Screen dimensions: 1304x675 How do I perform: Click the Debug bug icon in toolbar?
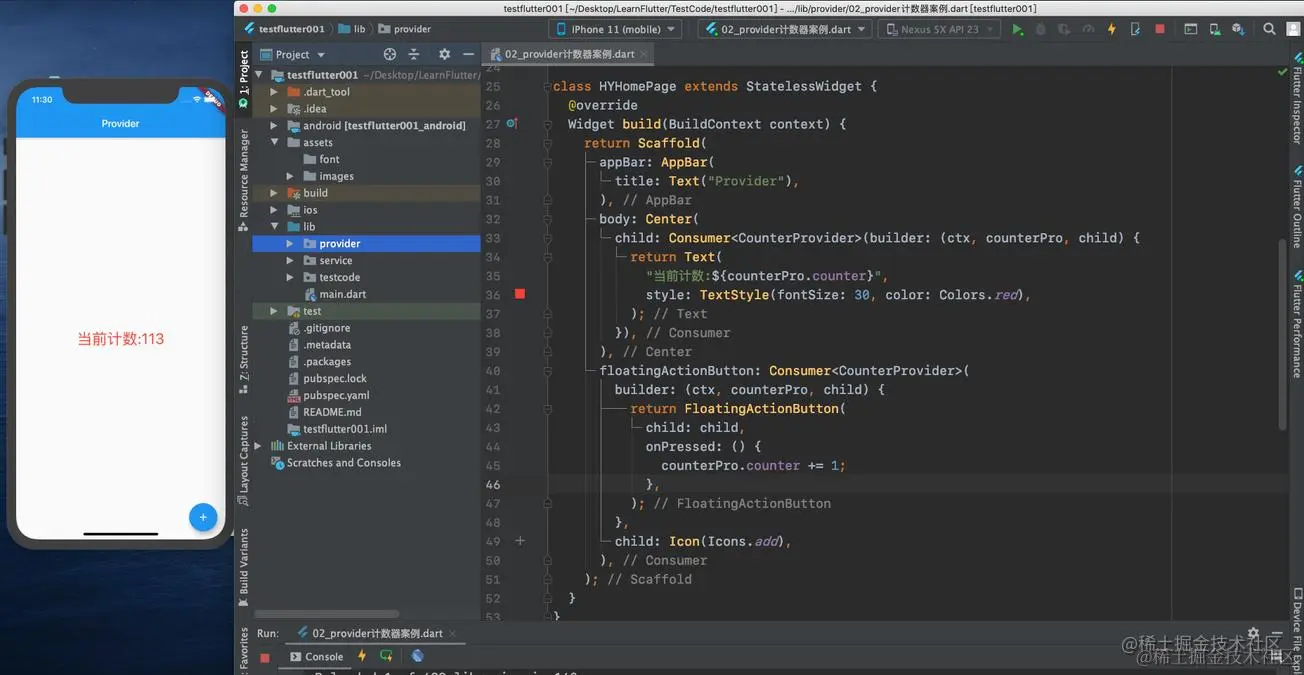pos(1041,29)
